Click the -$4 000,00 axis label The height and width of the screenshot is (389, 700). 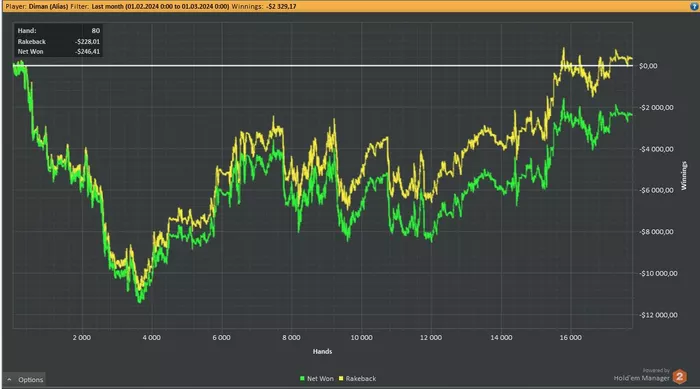(x=656, y=149)
